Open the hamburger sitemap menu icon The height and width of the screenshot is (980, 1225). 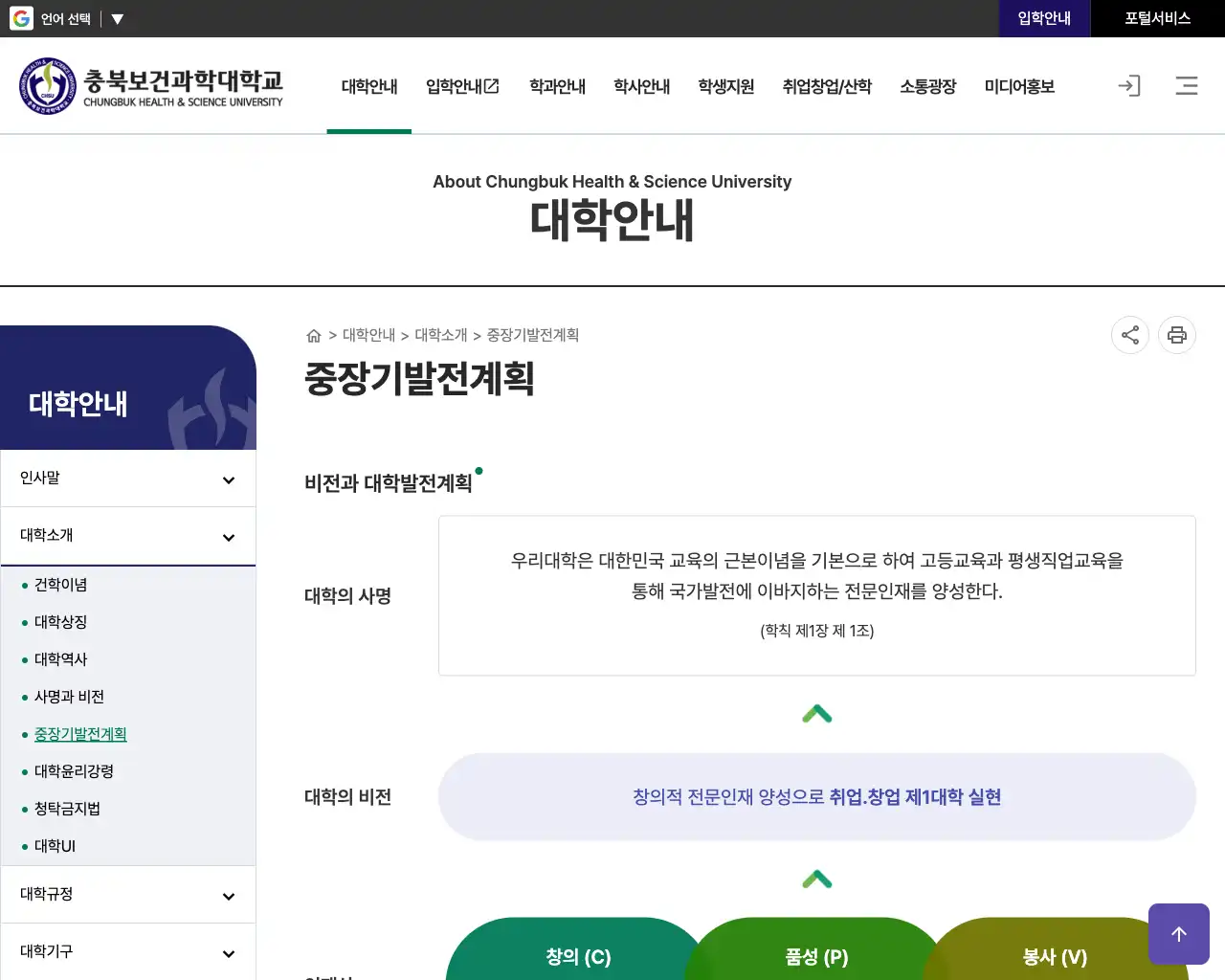[1187, 86]
